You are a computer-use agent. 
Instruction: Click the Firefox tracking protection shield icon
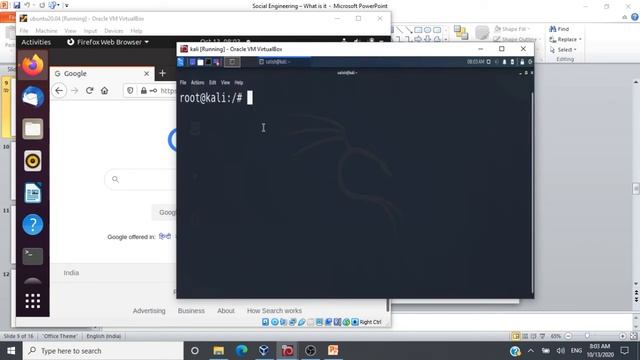130,91
